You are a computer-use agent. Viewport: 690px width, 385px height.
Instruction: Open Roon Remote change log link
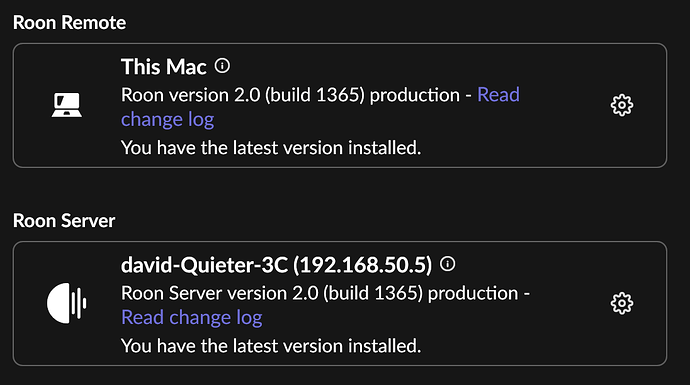167,120
